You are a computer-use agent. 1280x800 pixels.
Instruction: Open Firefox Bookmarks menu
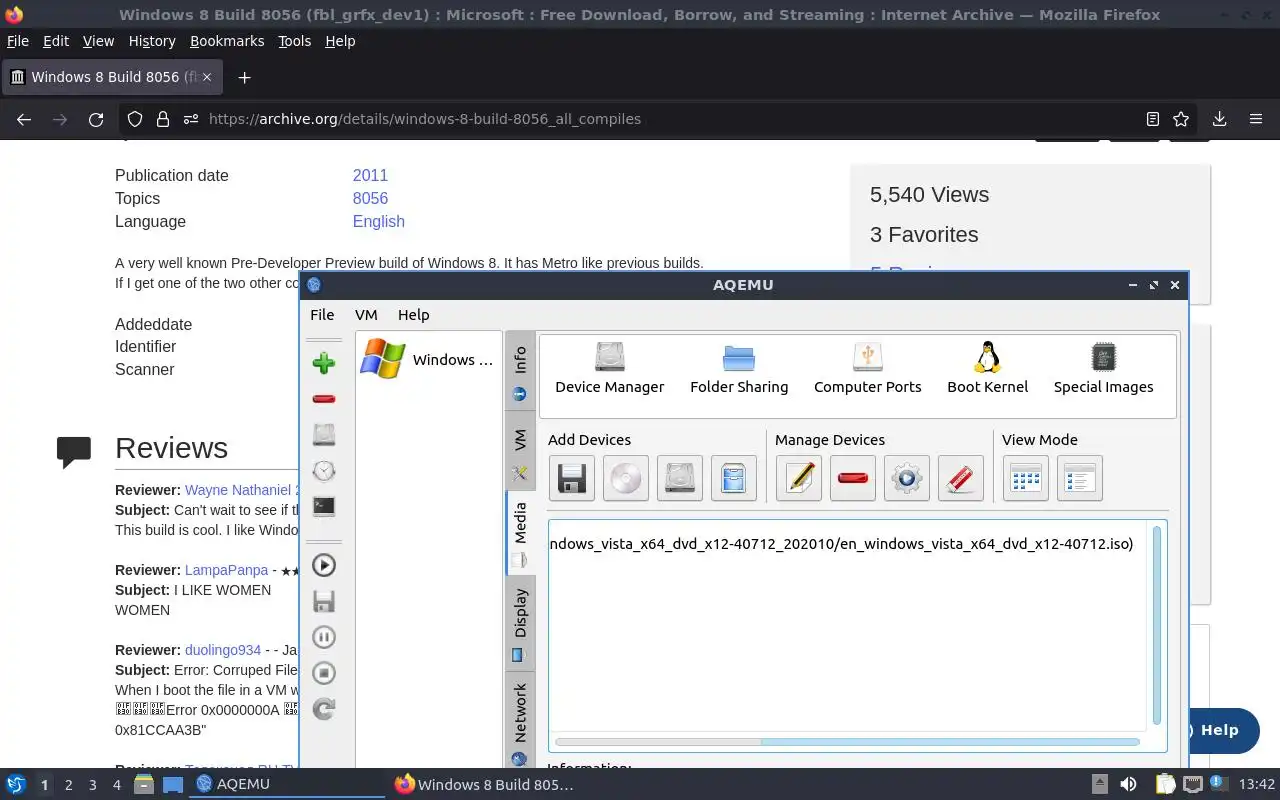(x=227, y=41)
